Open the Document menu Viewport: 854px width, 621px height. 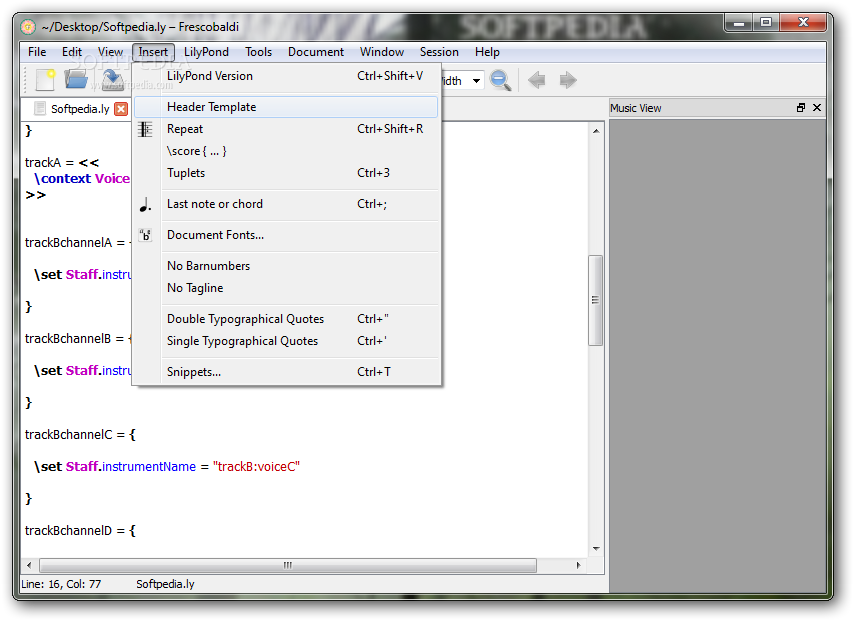pos(316,52)
